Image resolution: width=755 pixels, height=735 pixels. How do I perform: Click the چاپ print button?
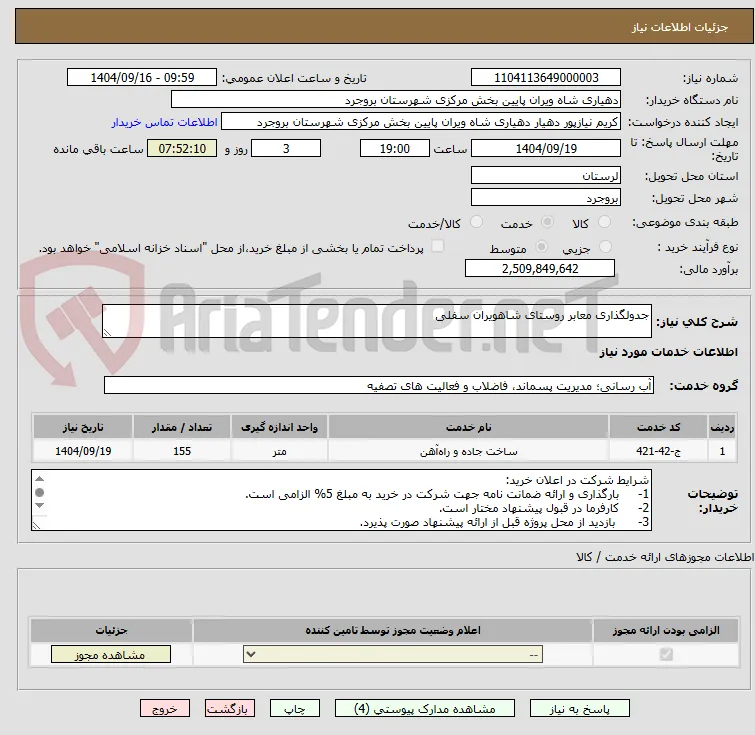(295, 709)
